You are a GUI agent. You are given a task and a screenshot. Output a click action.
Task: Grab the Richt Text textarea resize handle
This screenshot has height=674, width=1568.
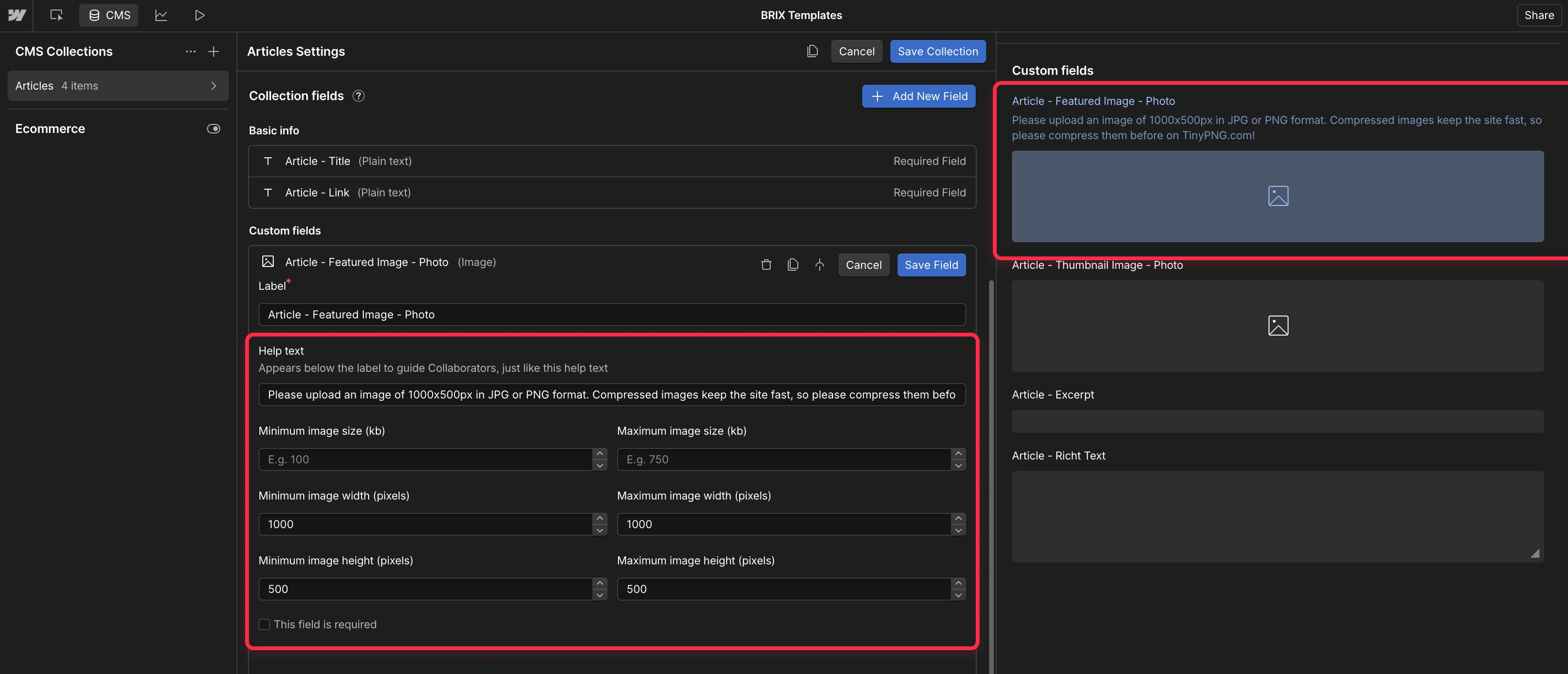[1535, 553]
